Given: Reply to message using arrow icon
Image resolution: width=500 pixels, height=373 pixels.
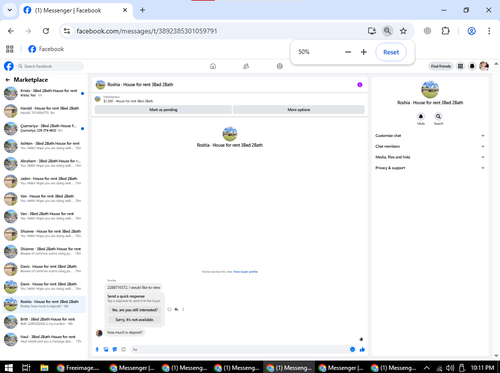Looking at the screenshot, I should click(x=176, y=309).
